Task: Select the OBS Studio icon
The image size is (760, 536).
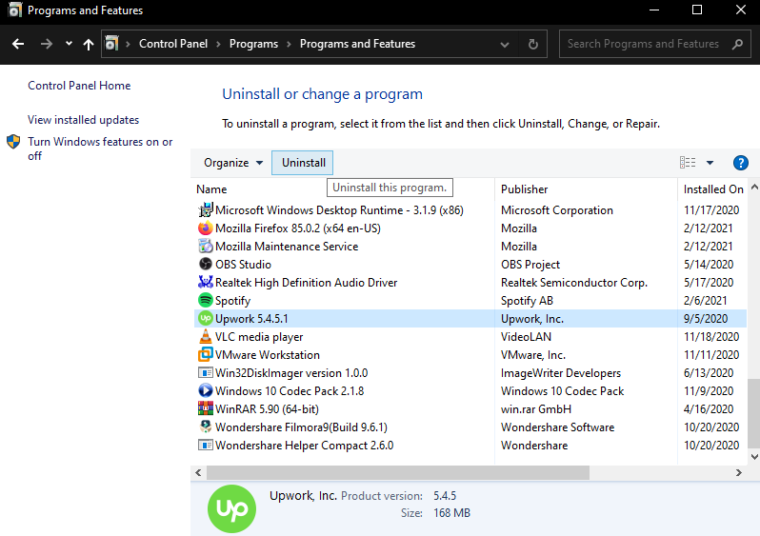Action: (x=206, y=264)
